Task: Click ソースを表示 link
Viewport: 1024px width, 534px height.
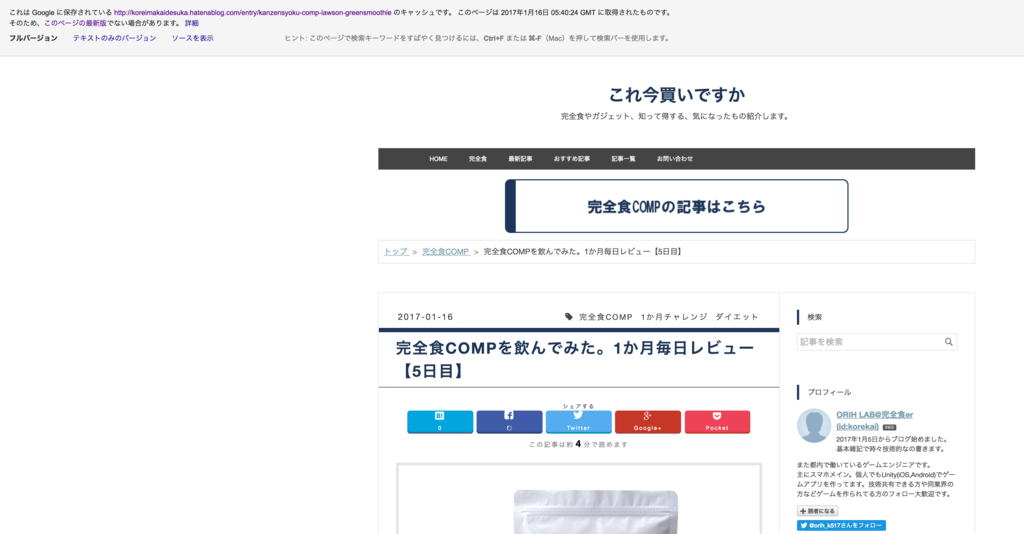Action: [x=193, y=38]
